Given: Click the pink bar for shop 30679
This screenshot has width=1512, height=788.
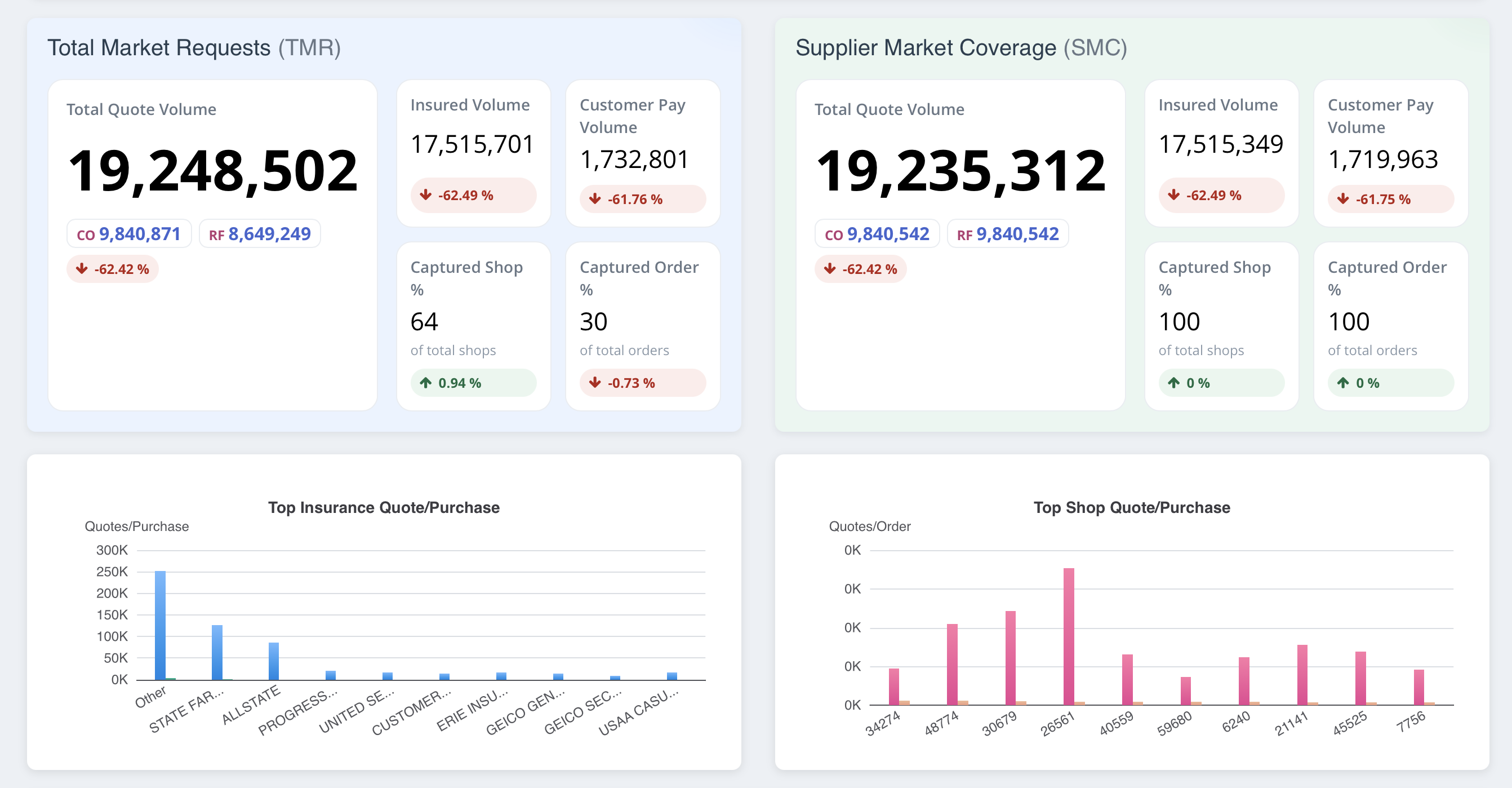Looking at the screenshot, I should (1010, 658).
